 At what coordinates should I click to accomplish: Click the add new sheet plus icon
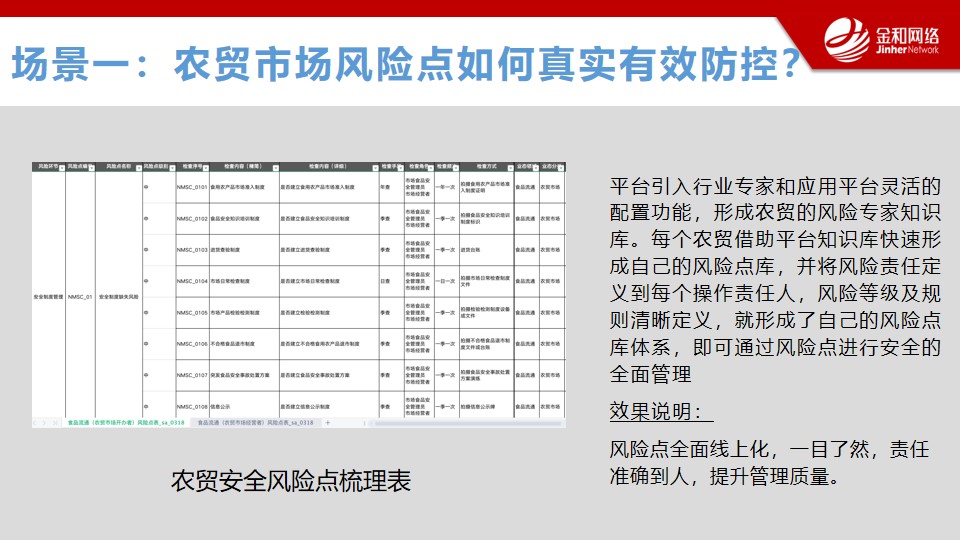328,422
